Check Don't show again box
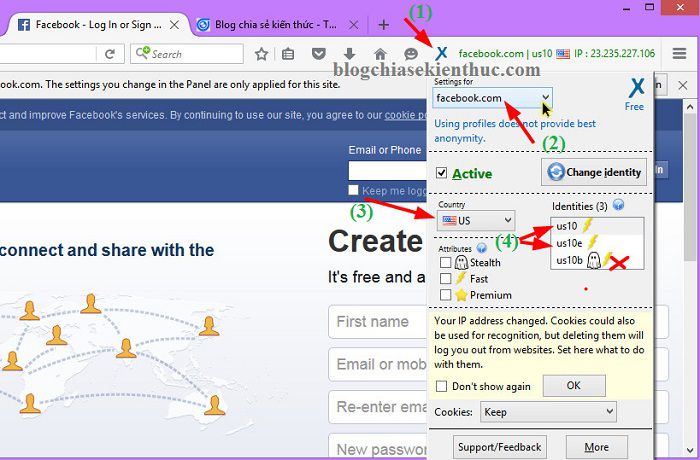This screenshot has width=700, height=460. point(441,386)
